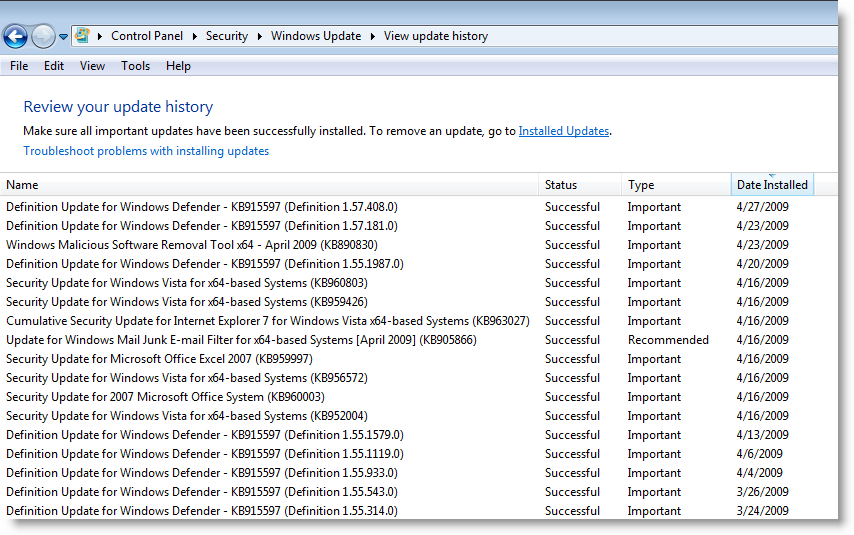Open the recent pages dropdown arrow

63,37
